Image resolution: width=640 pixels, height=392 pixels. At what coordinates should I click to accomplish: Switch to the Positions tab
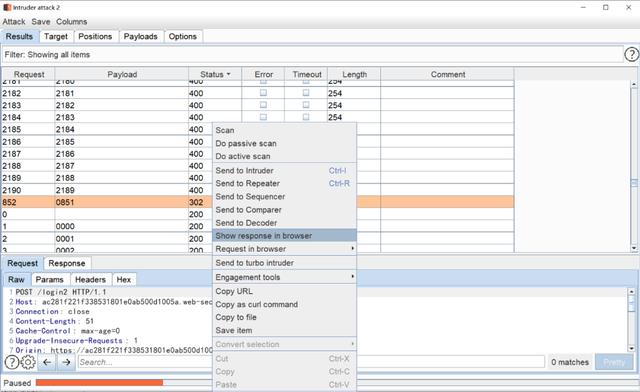(x=95, y=36)
